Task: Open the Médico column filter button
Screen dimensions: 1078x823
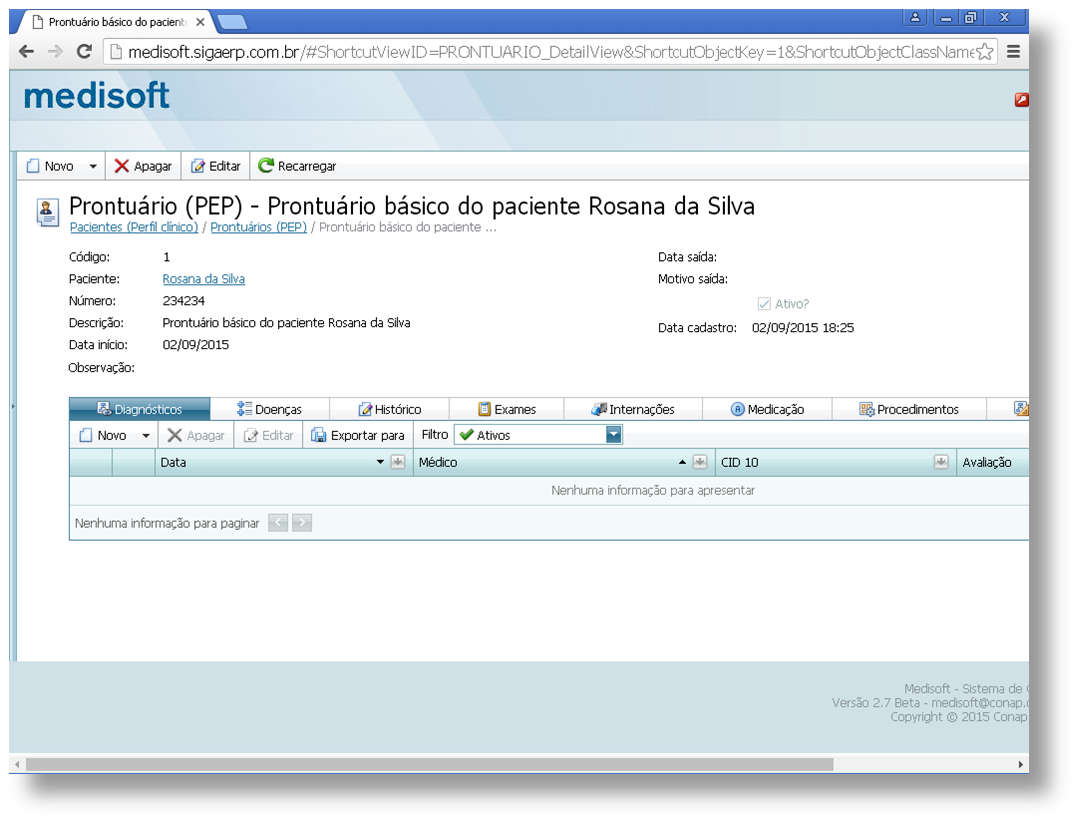Action: 700,462
